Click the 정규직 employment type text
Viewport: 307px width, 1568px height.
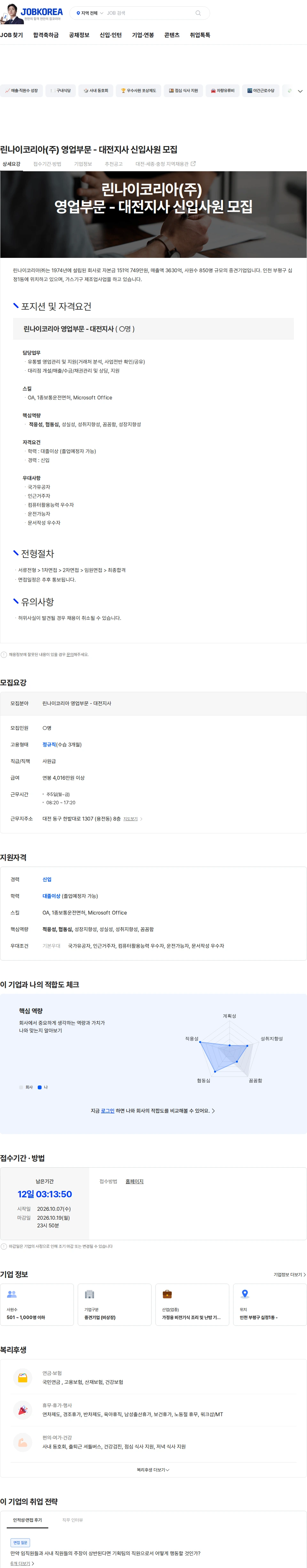point(49,745)
